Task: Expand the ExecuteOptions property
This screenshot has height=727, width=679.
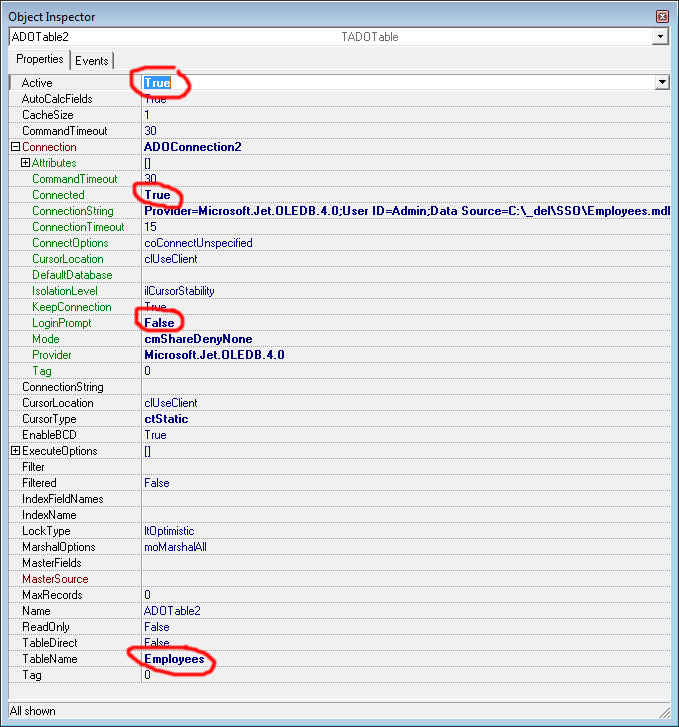Action: [15, 451]
